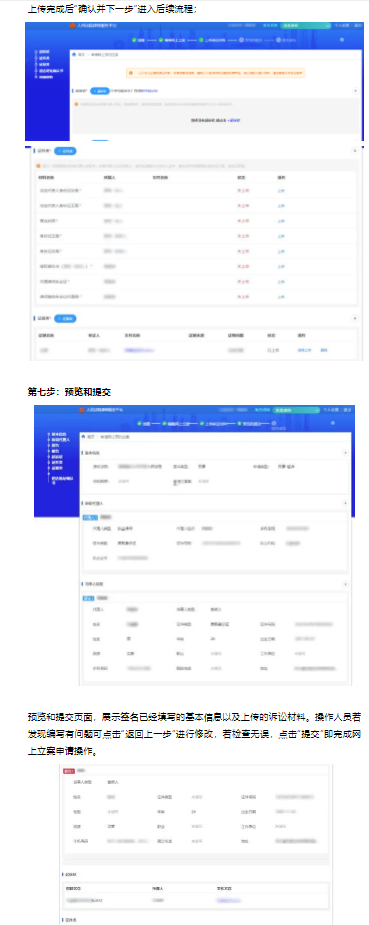This screenshot has width=369, height=925.
Task: Click the blue add button beside 证件表
Action: (x=65, y=151)
